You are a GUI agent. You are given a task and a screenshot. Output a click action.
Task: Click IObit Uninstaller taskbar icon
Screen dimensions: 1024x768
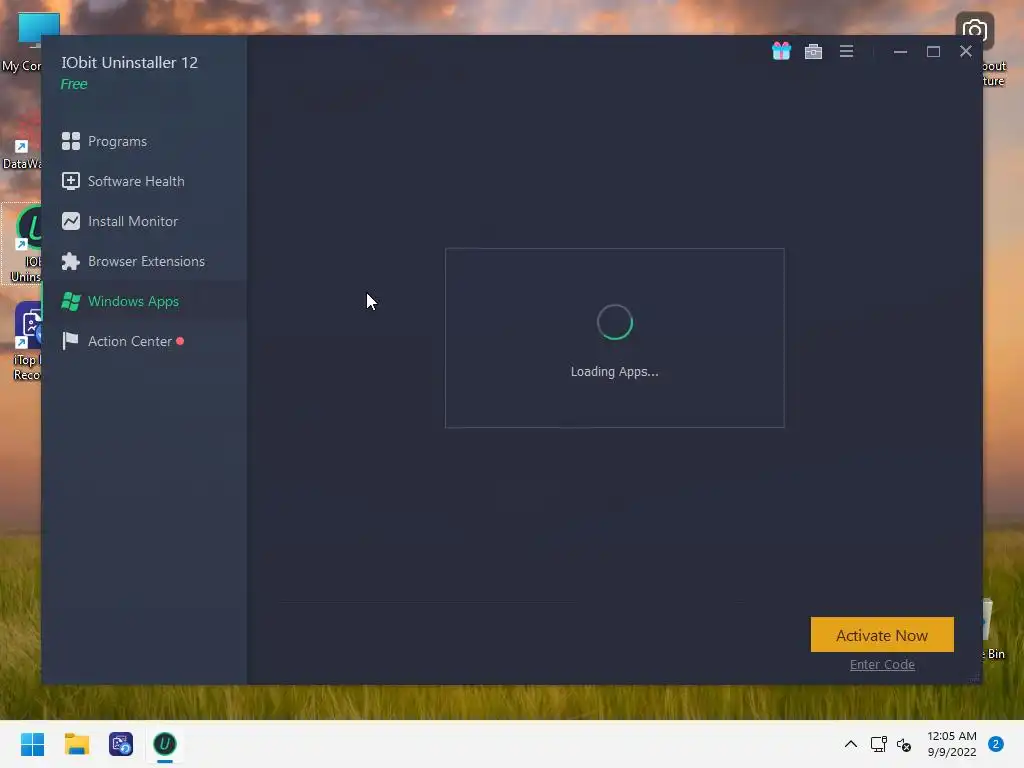coord(165,744)
